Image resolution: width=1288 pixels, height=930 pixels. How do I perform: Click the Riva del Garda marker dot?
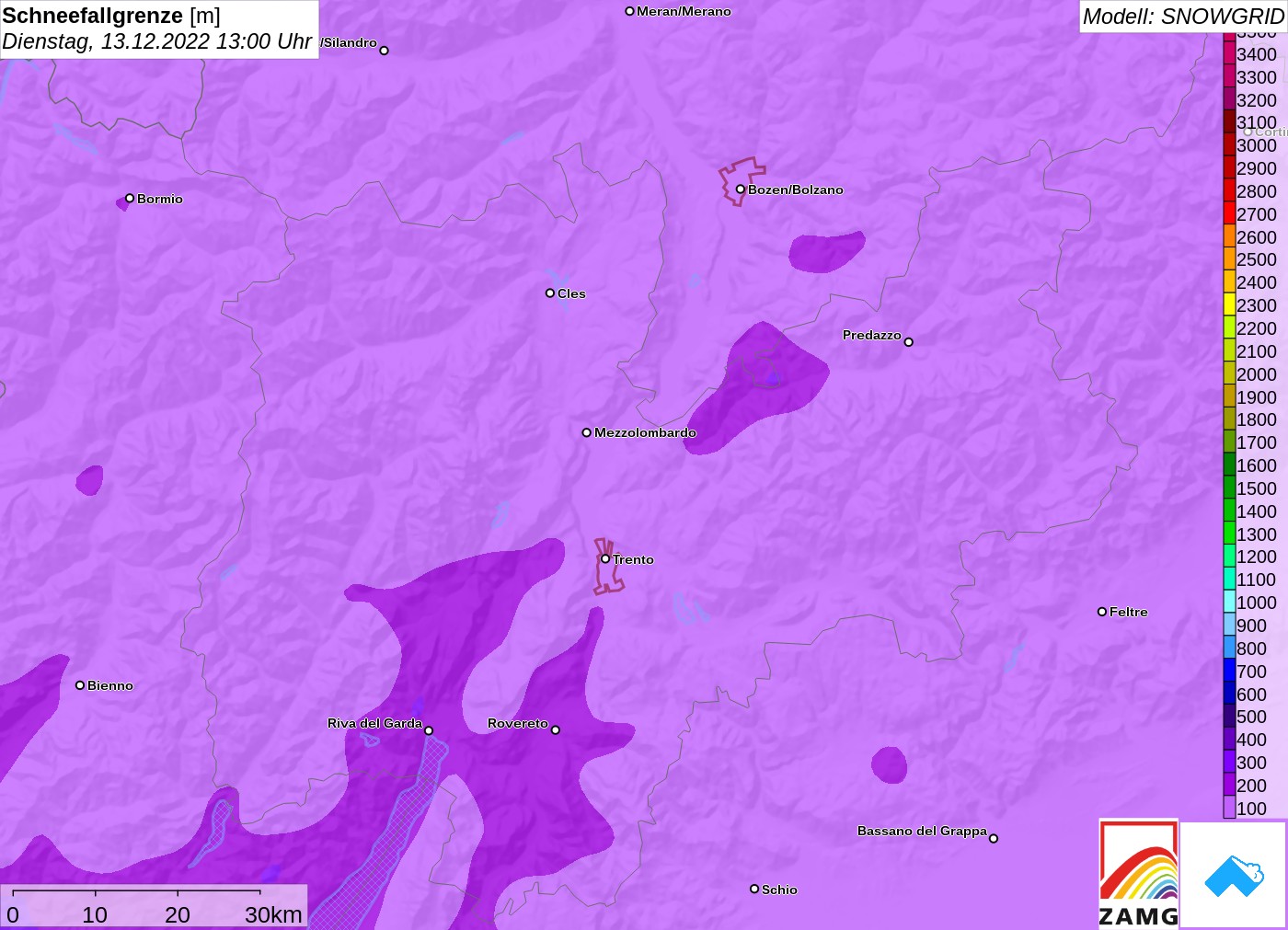pyautogui.click(x=429, y=730)
